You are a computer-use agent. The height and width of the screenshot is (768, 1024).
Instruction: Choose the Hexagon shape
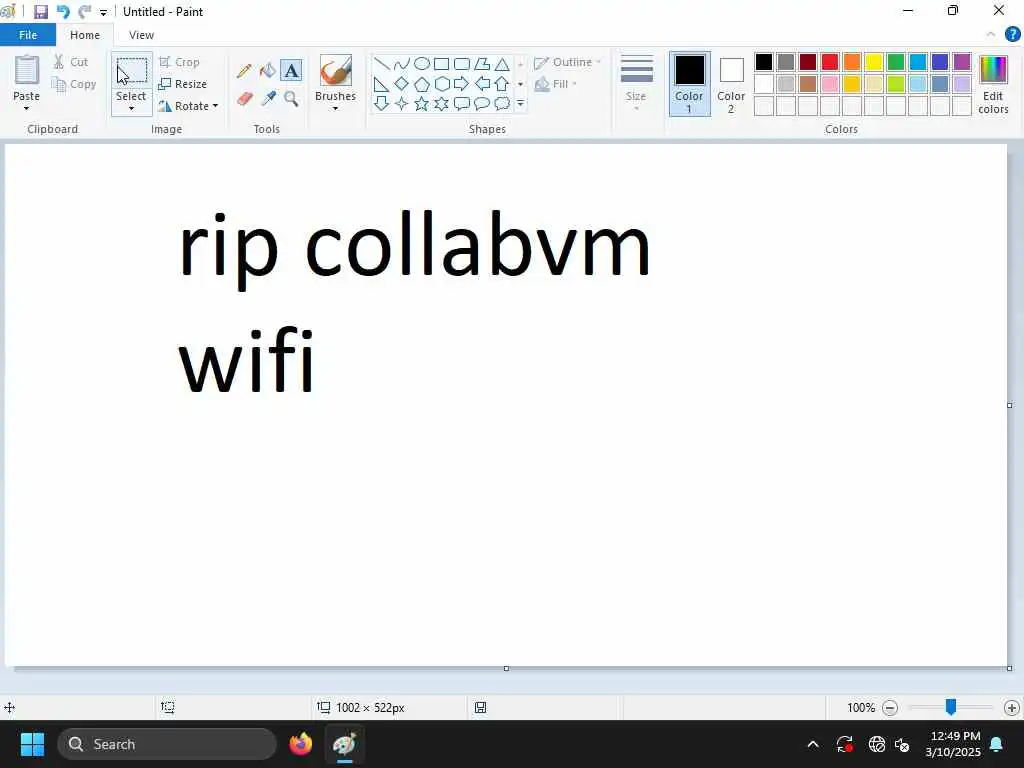441,84
